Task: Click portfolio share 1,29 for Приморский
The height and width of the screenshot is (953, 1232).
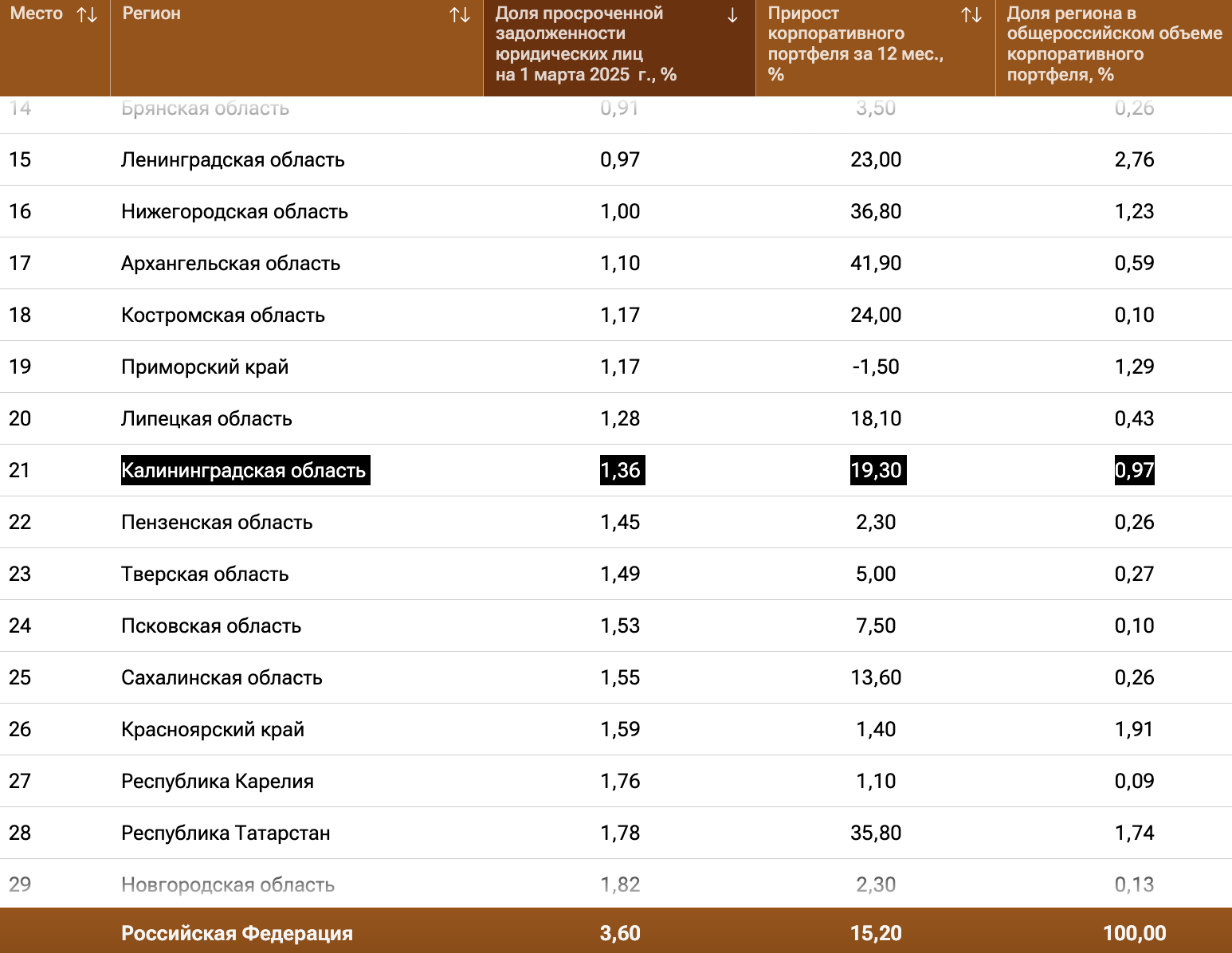Action: click(x=1135, y=367)
